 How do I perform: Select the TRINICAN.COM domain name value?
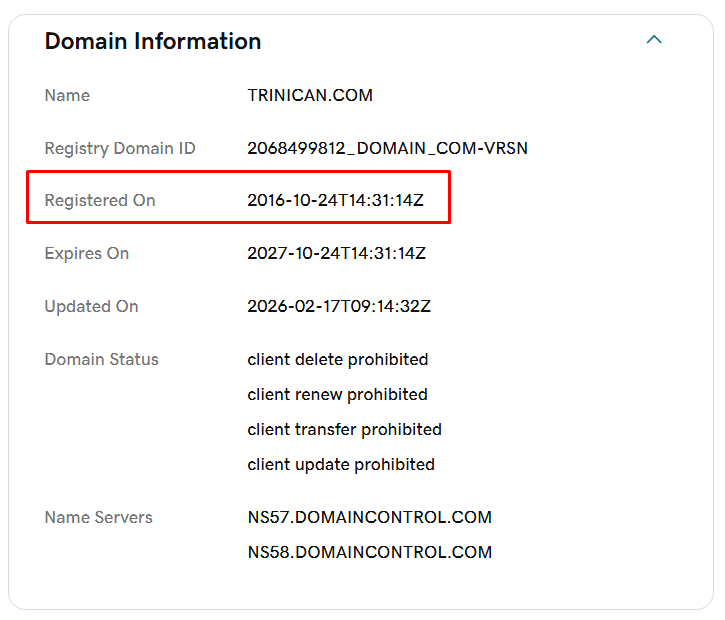[x=310, y=96]
